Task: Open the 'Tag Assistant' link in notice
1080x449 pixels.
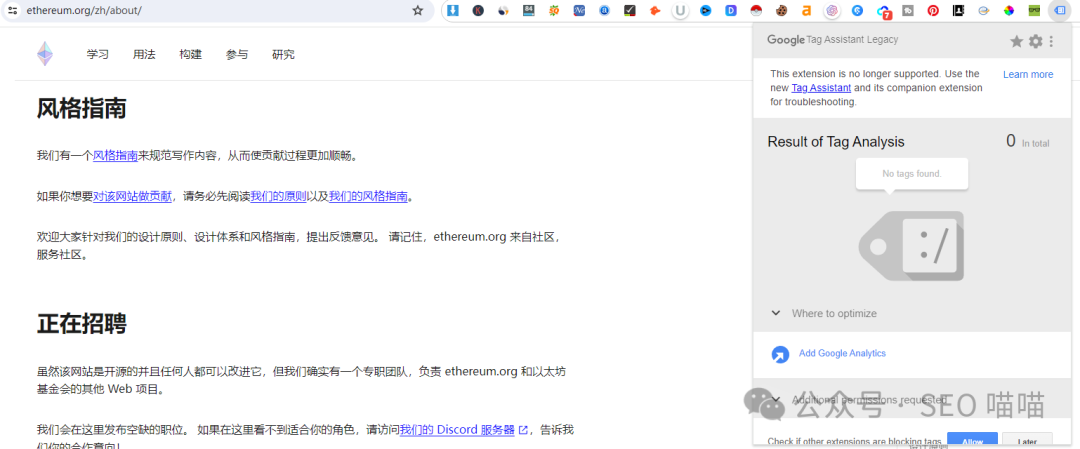Action: click(821, 87)
